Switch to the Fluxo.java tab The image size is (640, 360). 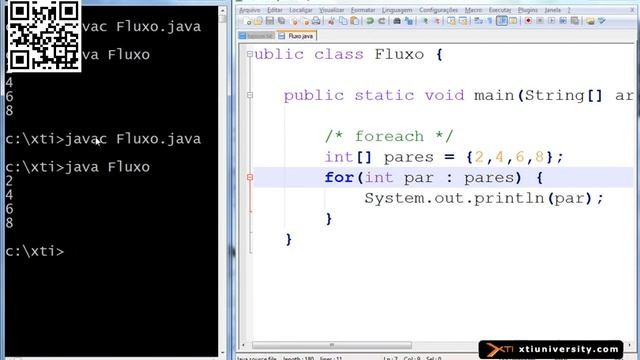tap(297, 36)
